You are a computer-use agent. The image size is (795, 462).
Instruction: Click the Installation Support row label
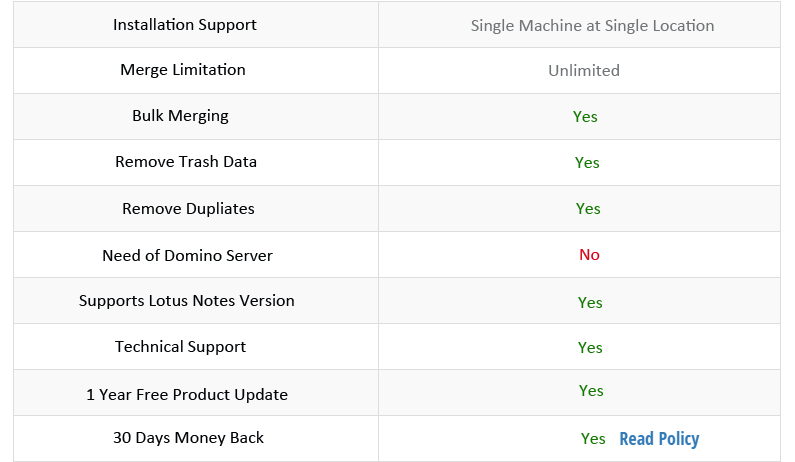(185, 25)
